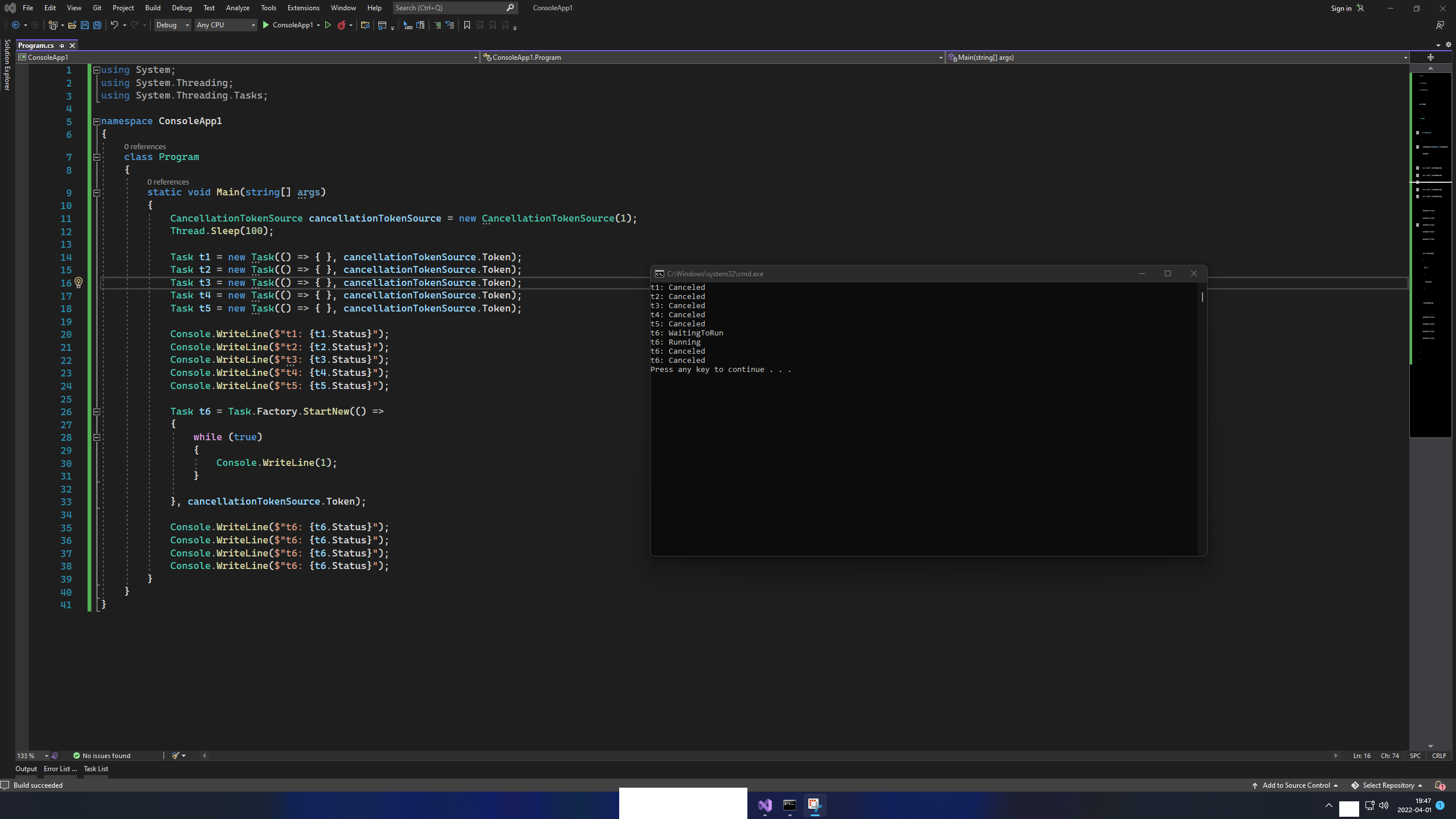Toggle bookmark with the bookmark icon
This screenshot has width=1456, height=819.
467,25
